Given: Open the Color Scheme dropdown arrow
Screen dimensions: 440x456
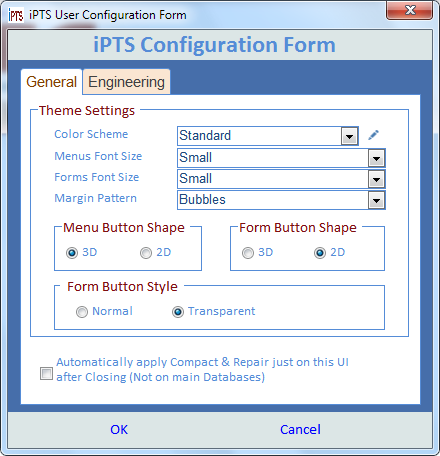Looking at the screenshot, I should coord(349,136).
